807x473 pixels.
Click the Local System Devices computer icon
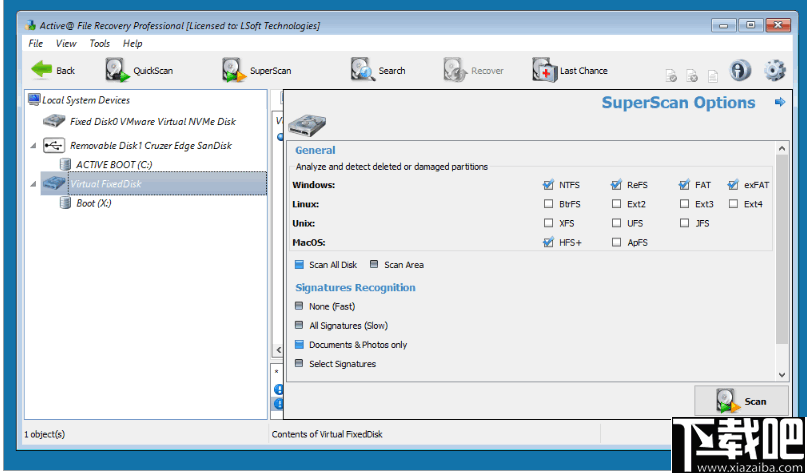pyautogui.click(x=34, y=99)
